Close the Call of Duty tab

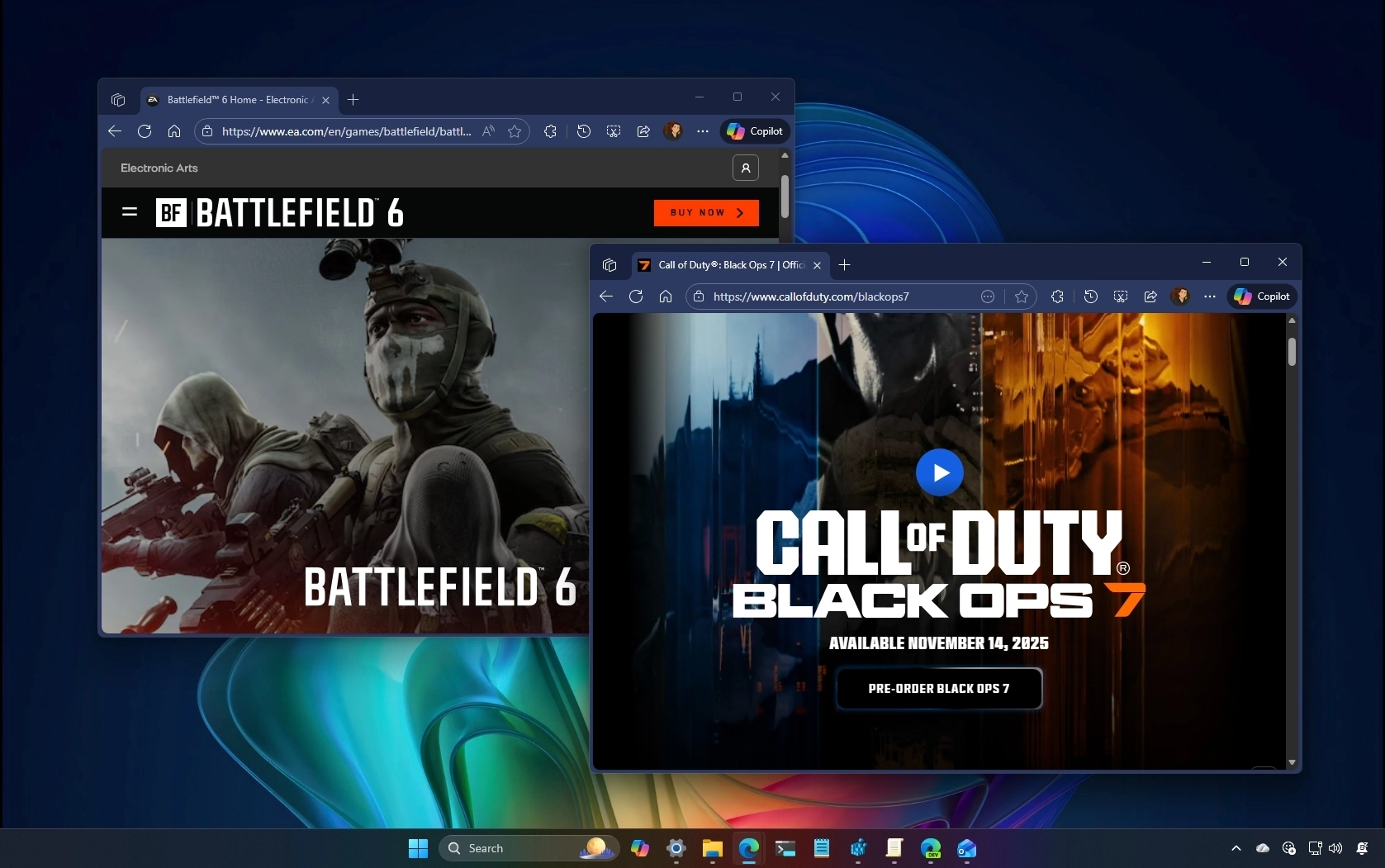[817, 265]
